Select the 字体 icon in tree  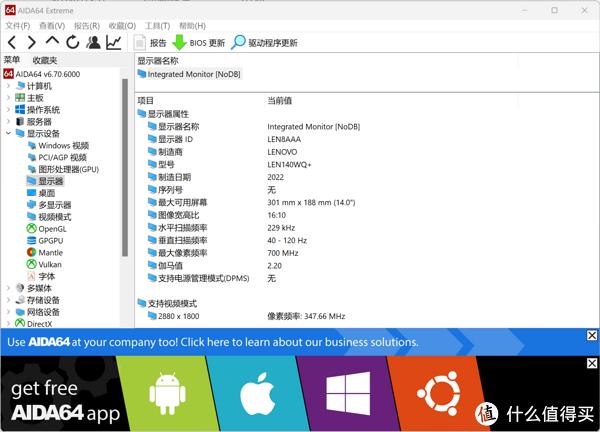tap(31, 276)
